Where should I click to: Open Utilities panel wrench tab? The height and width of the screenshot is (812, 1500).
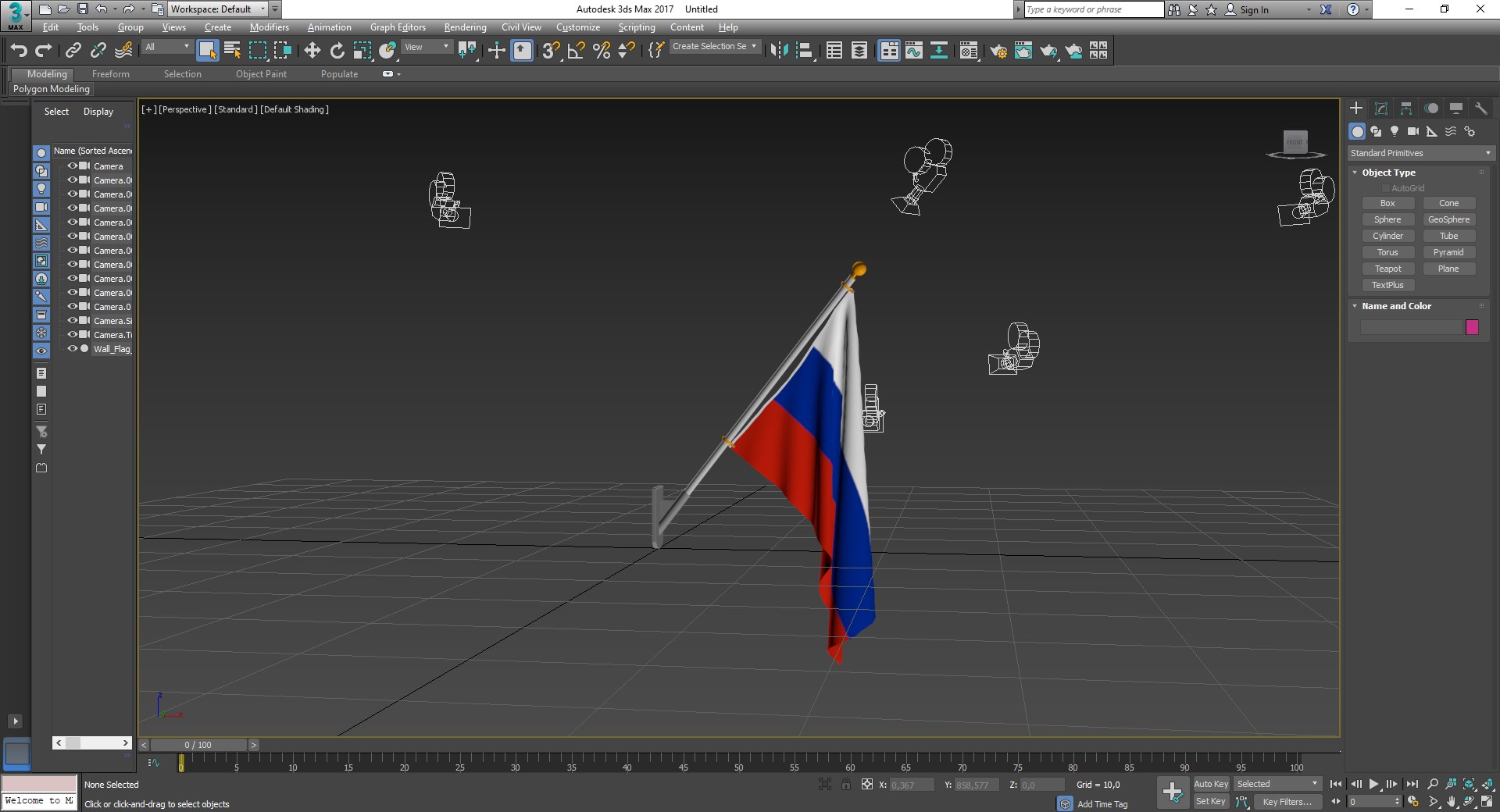coord(1481,109)
